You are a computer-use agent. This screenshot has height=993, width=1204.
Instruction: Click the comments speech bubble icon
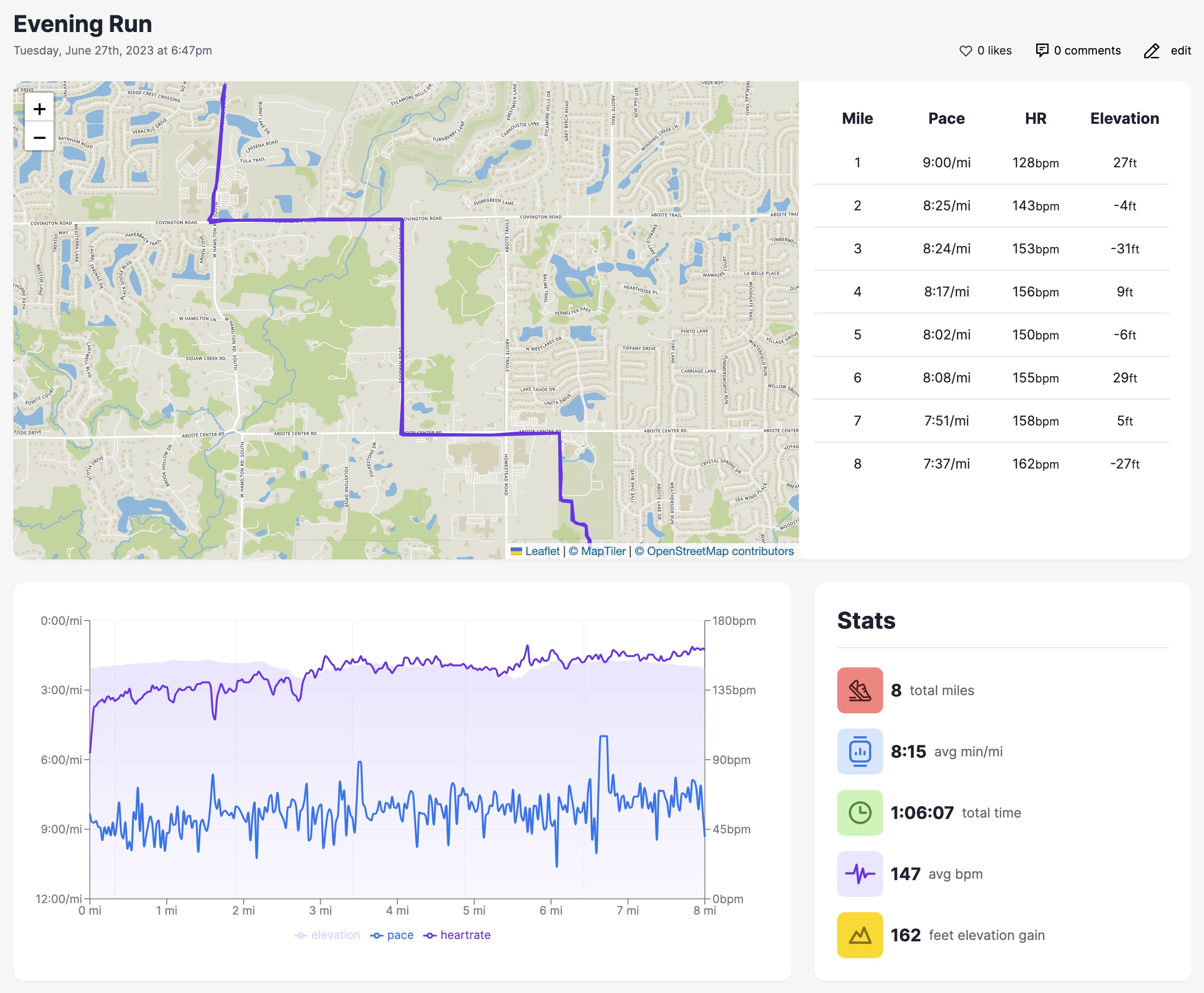[1042, 50]
